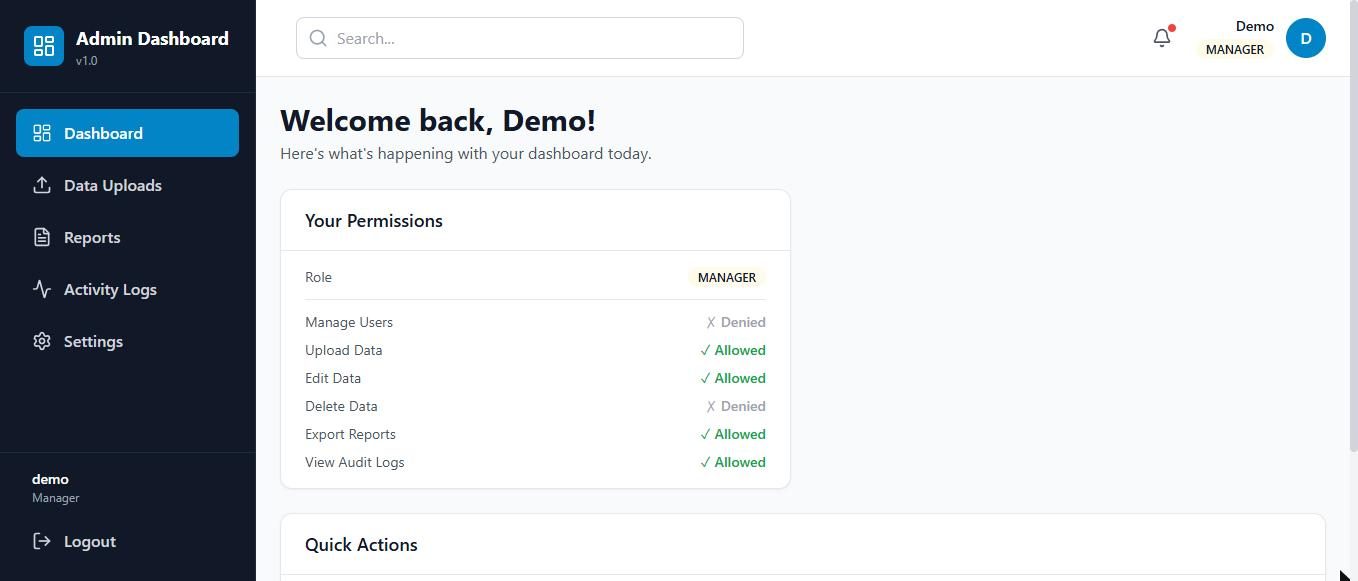Log out of the dashboard
Viewport: 1358px width, 581px height.
pos(127,541)
